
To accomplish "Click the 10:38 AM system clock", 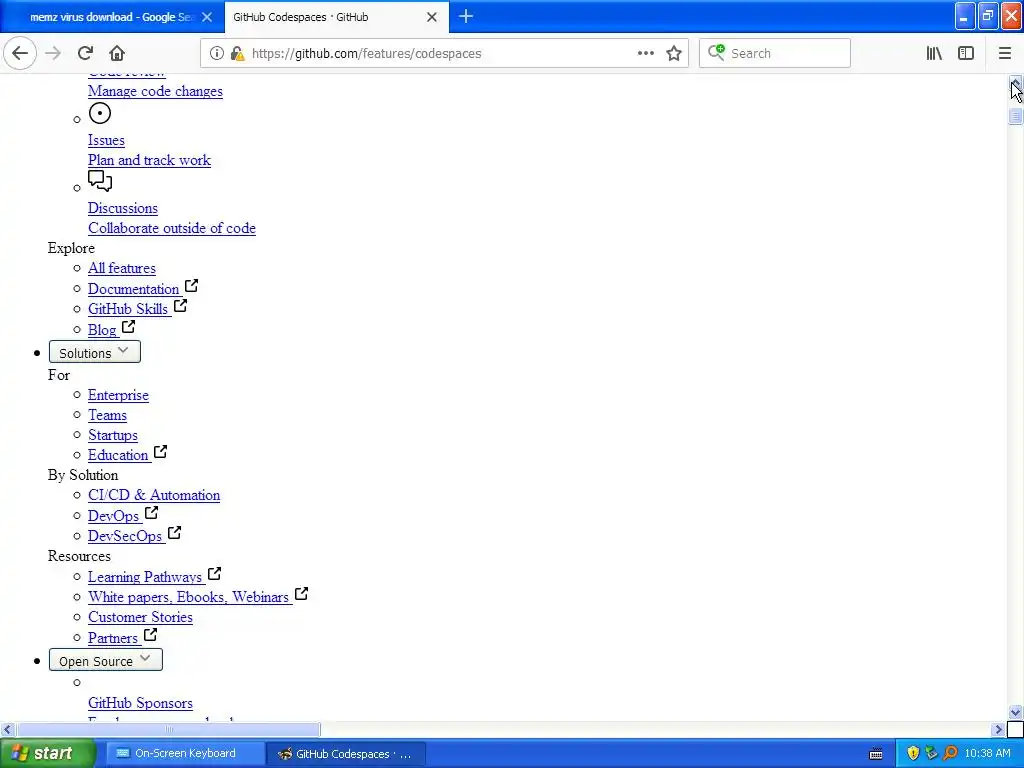I will pyautogui.click(x=987, y=753).
